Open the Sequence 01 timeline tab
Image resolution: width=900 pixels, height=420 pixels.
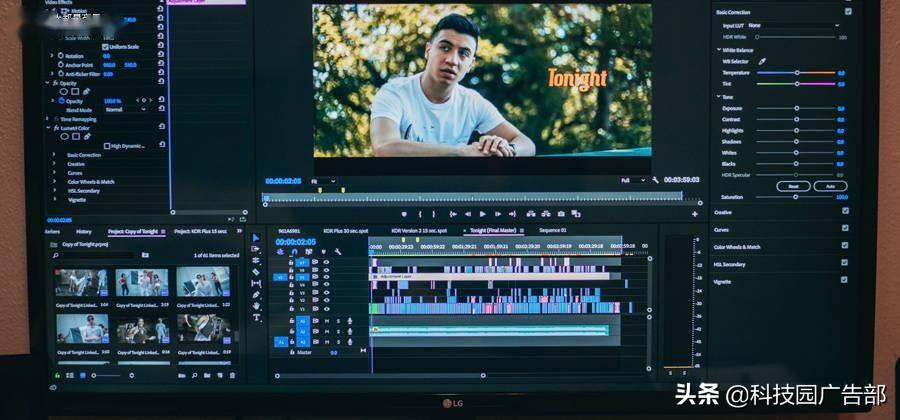click(x=553, y=230)
